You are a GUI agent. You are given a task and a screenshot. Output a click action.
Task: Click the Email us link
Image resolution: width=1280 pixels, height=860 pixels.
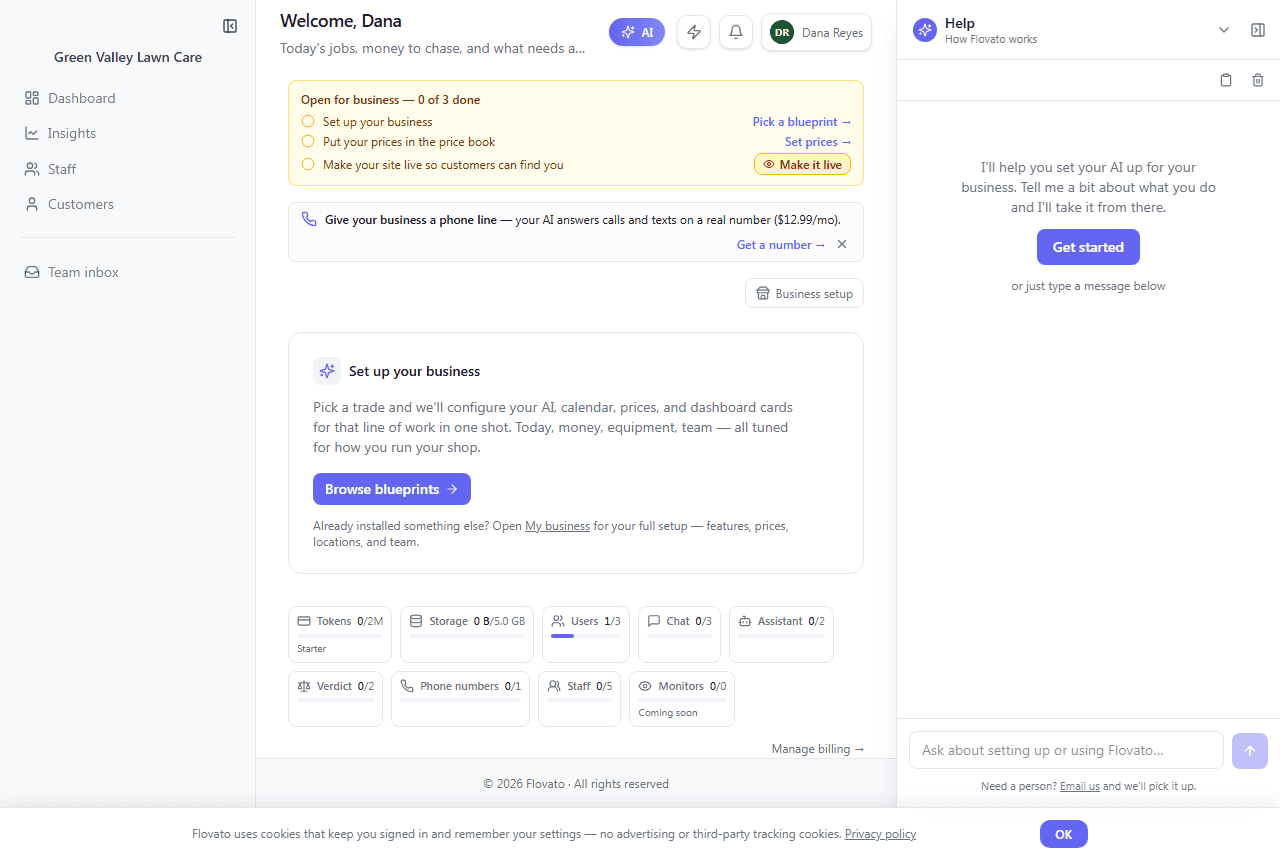point(1080,786)
